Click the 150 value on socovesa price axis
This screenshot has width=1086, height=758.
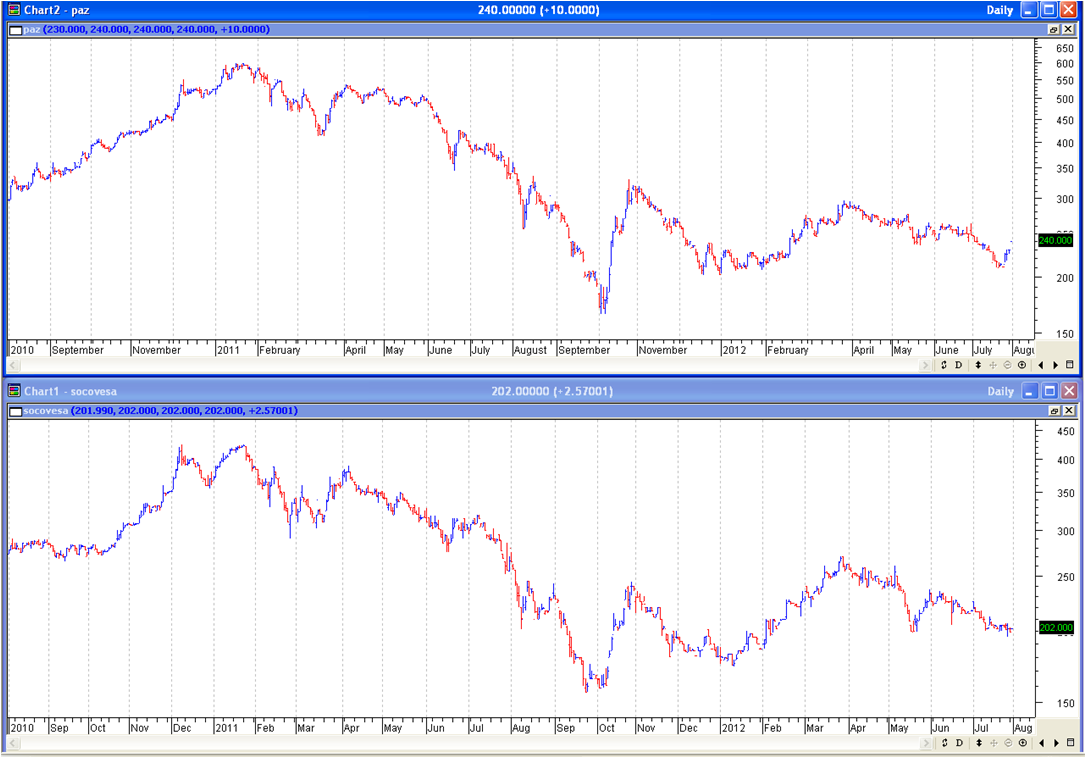pyautogui.click(x=1065, y=703)
